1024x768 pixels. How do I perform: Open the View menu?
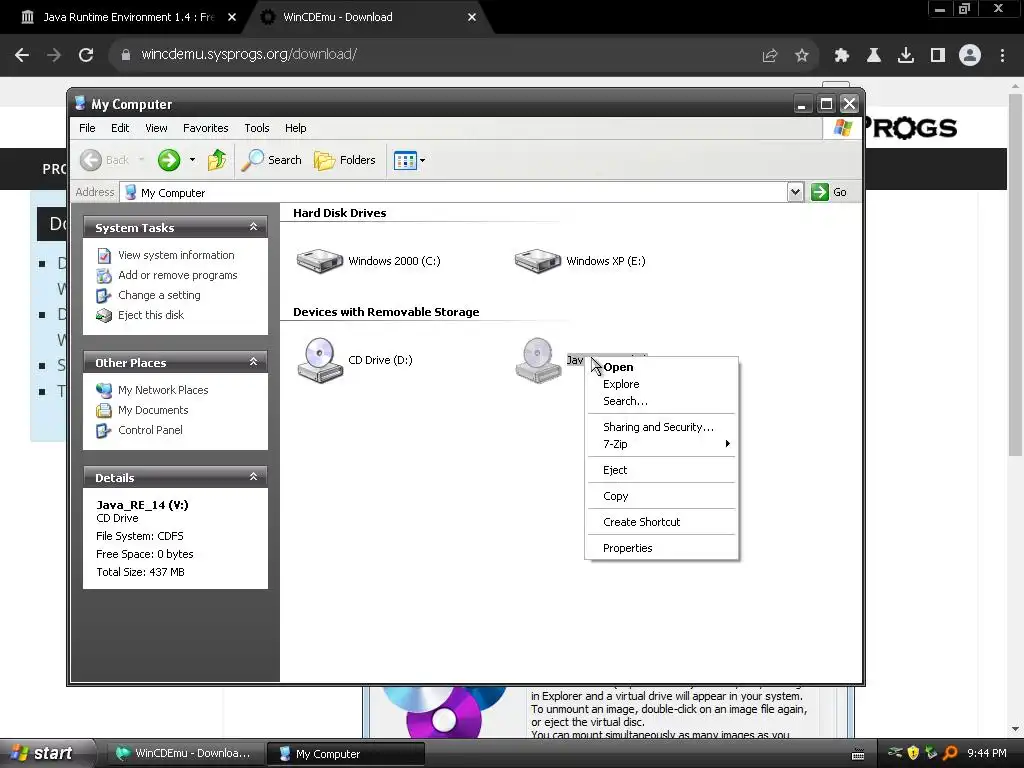pos(156,128)
